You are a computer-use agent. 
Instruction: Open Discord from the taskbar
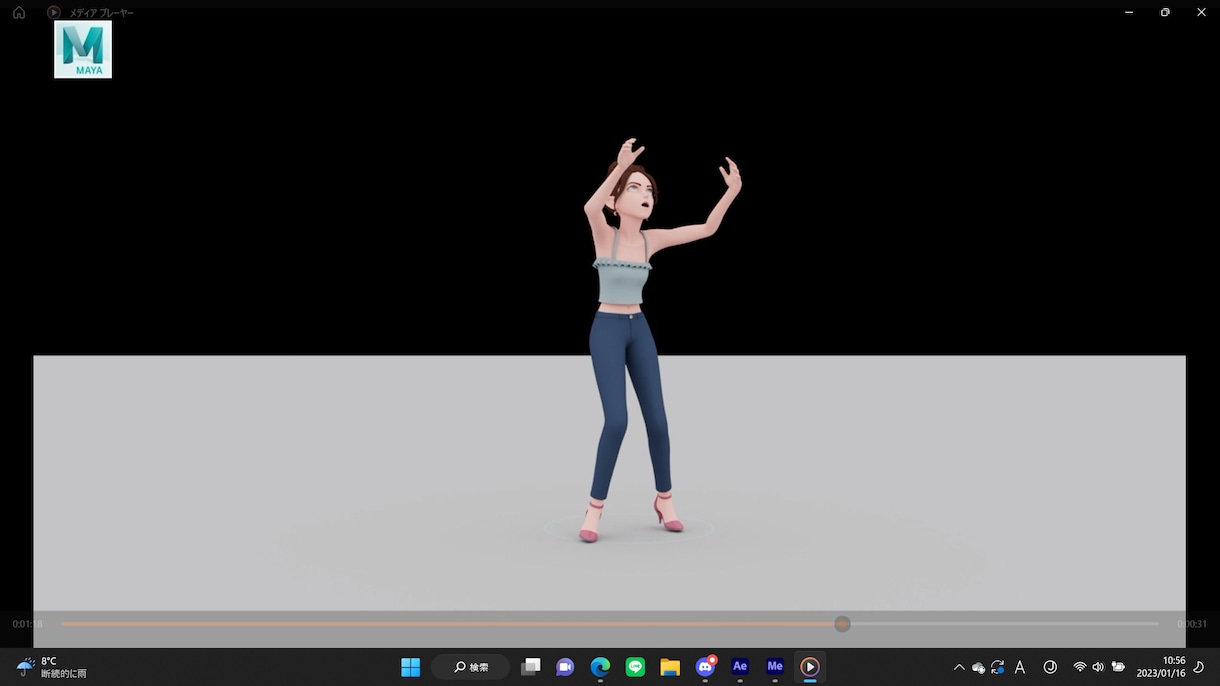click(x=705, y=667)
